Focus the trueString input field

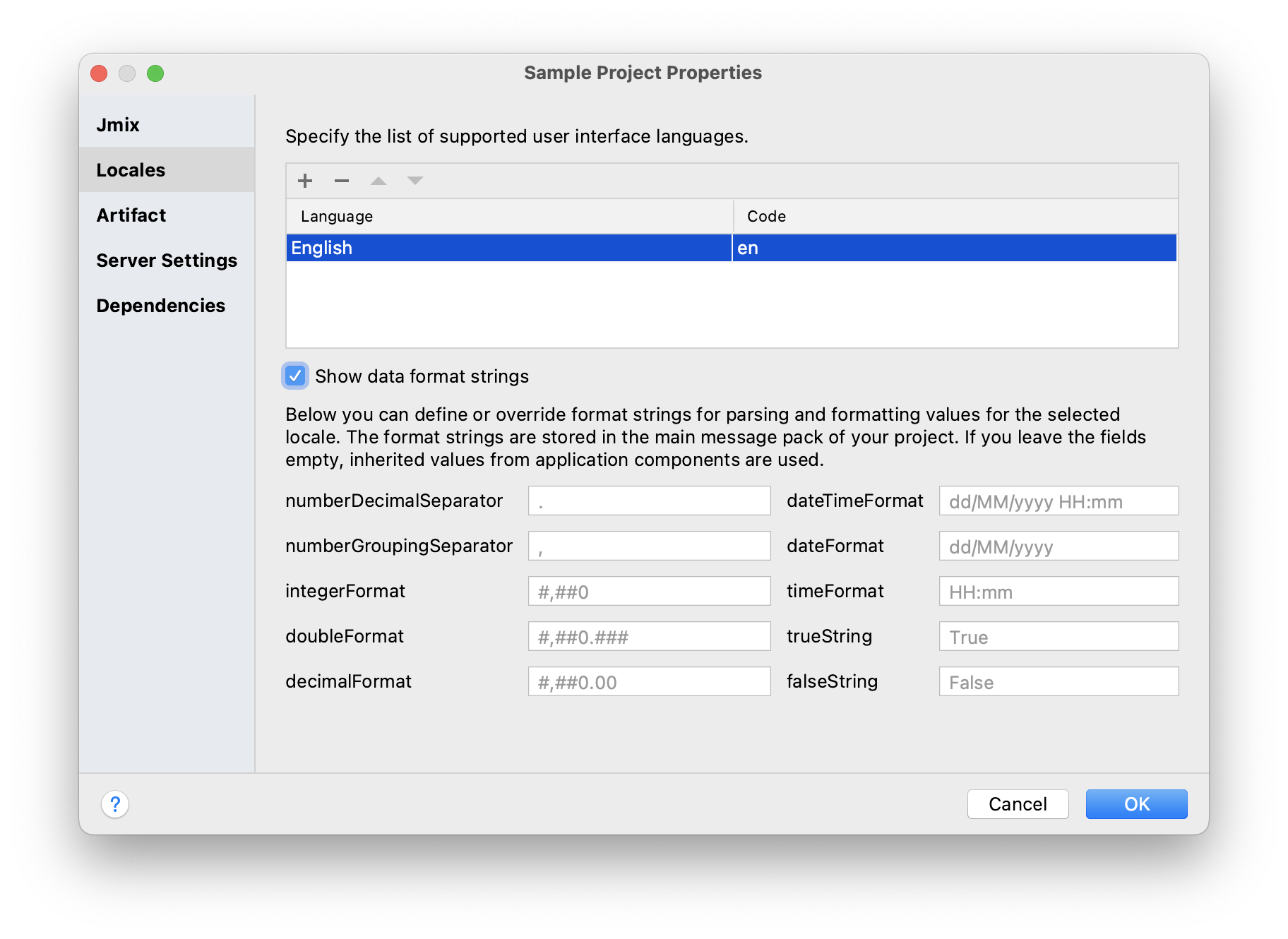coord(1059,636)
